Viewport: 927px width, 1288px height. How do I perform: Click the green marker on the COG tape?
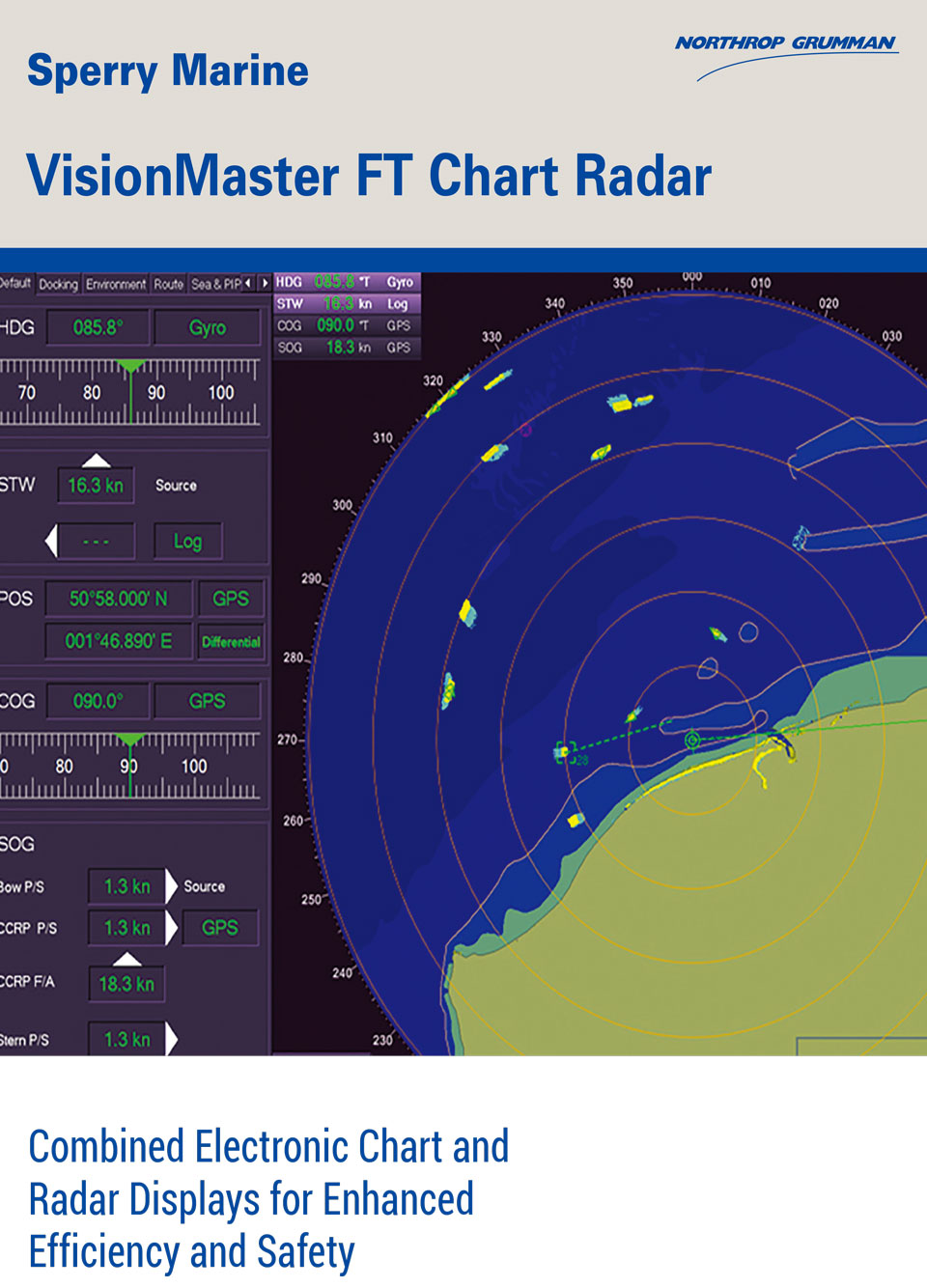pos(129,741)
